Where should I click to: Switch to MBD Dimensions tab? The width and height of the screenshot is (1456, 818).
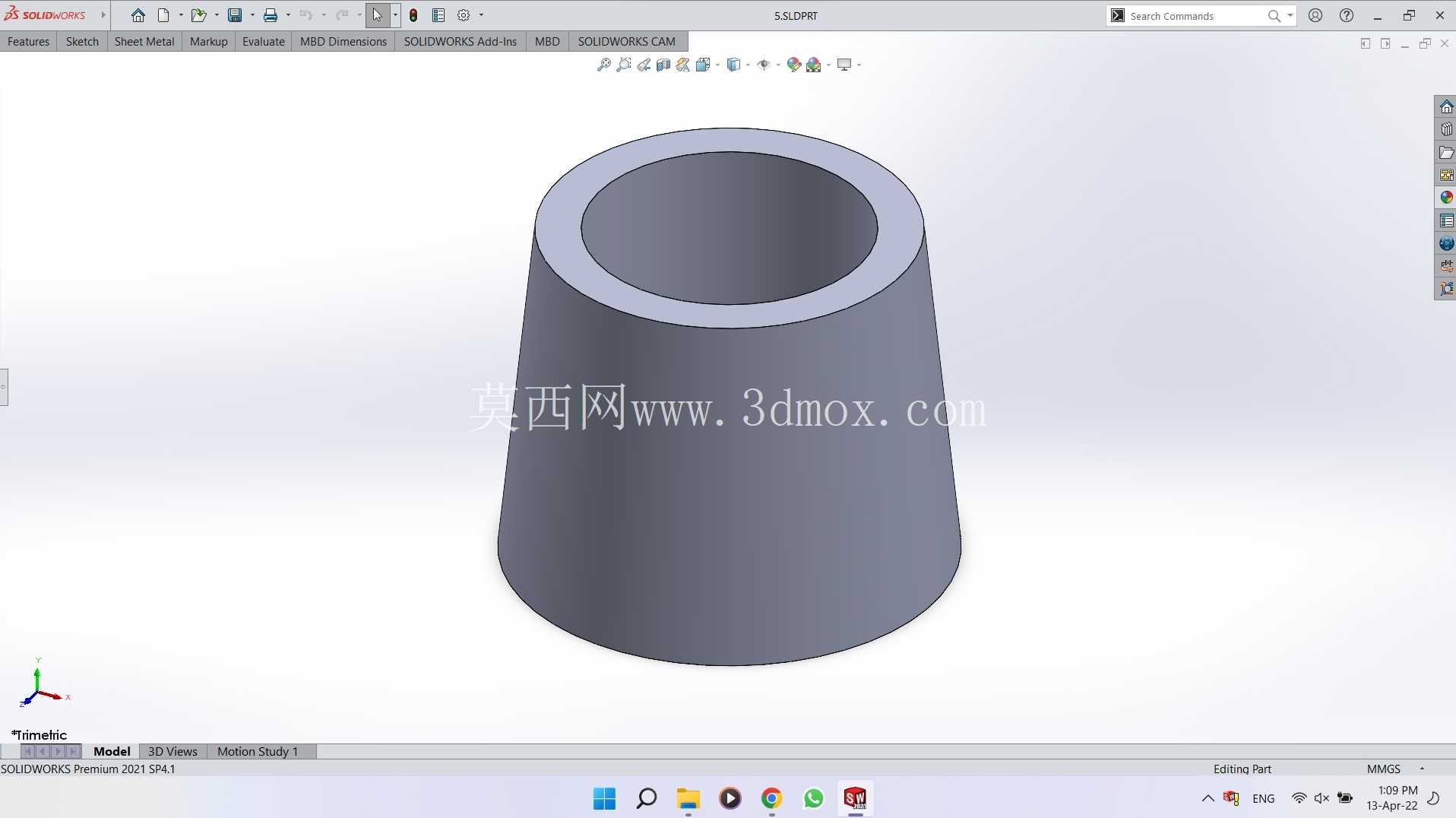(343, 42)
